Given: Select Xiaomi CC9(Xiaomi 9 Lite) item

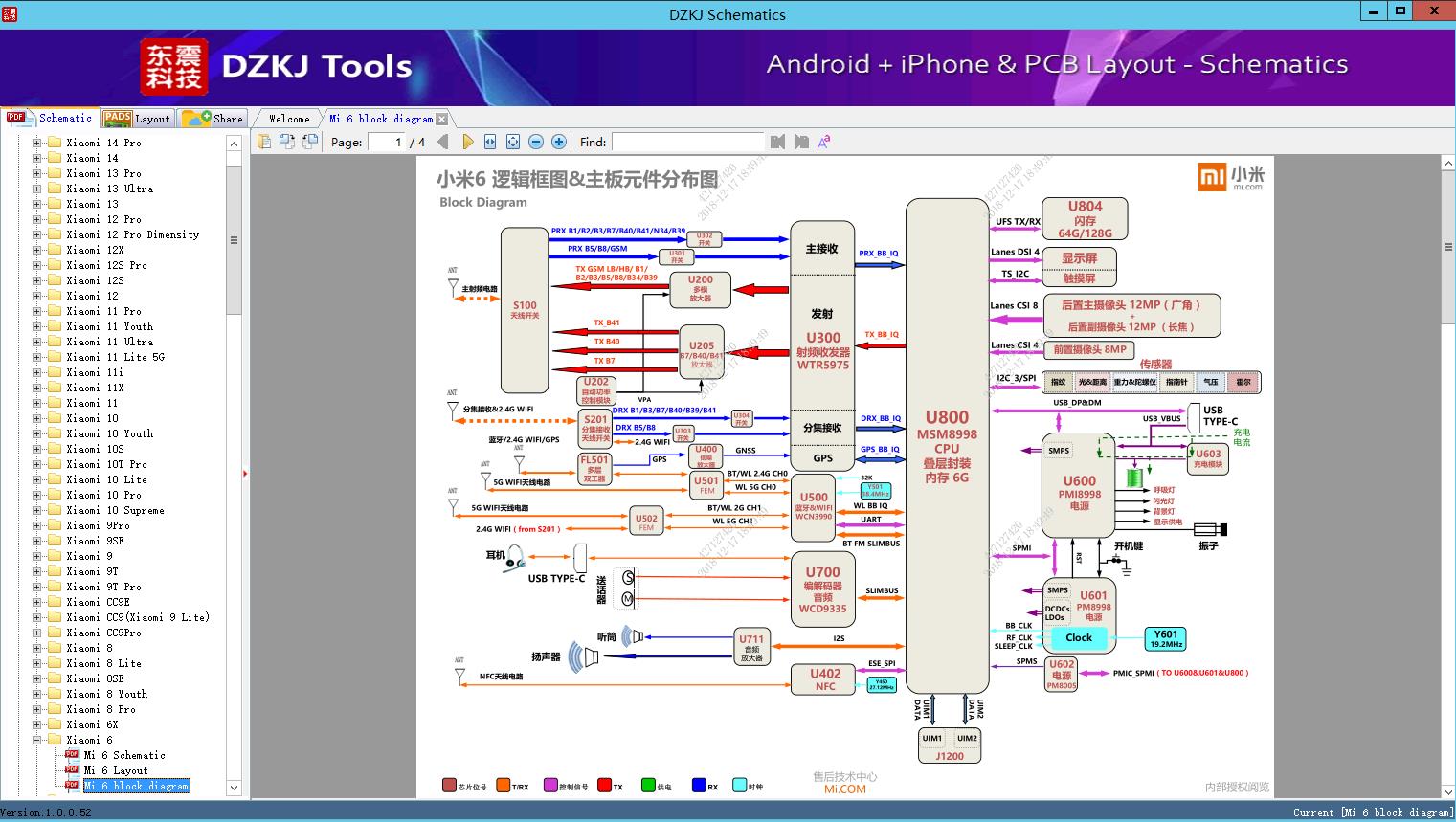Looking at the screenshot, I should tap(138, 617).
